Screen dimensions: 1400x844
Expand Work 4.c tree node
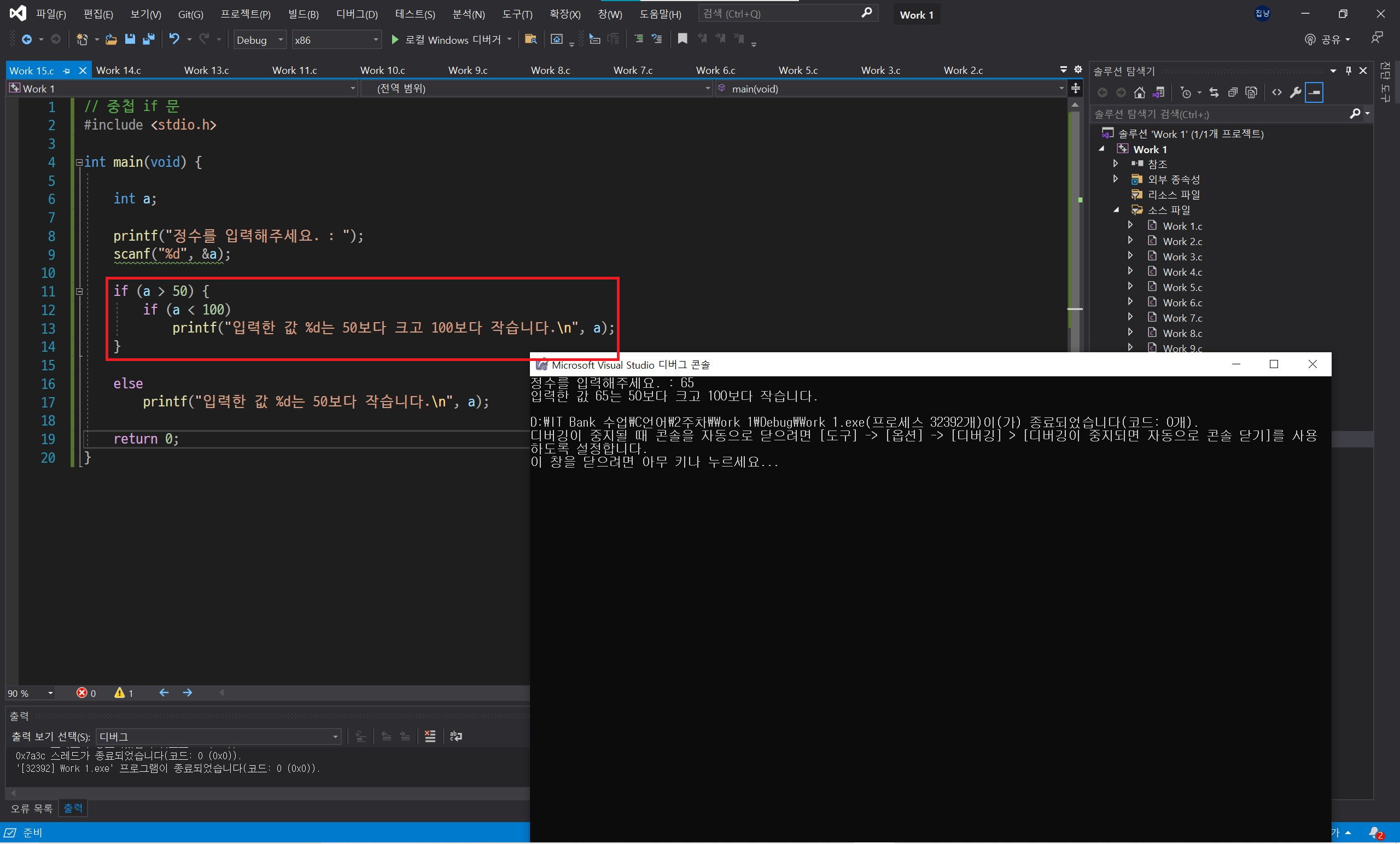click(x=1130, y=271)
